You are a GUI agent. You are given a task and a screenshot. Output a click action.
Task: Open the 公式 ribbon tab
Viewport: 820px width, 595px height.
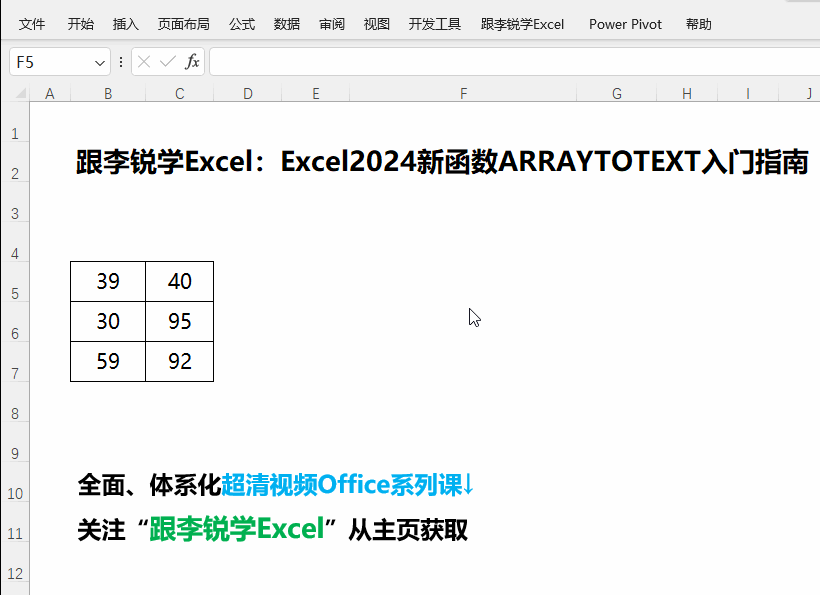[x=242, y=24]
